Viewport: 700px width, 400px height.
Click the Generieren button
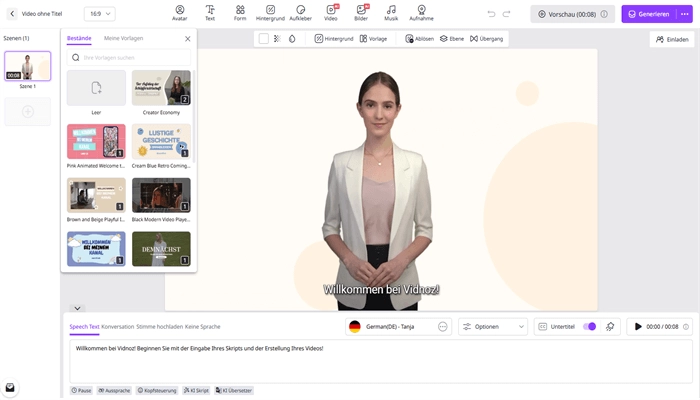pos(649,14)
